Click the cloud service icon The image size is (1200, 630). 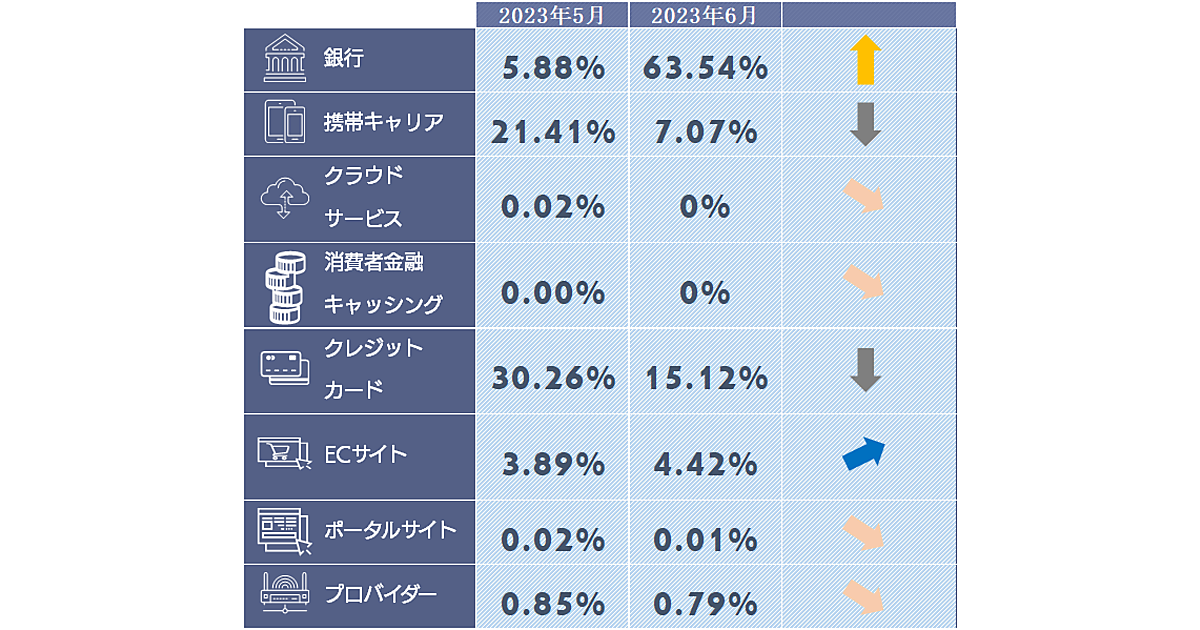[284, 199]
